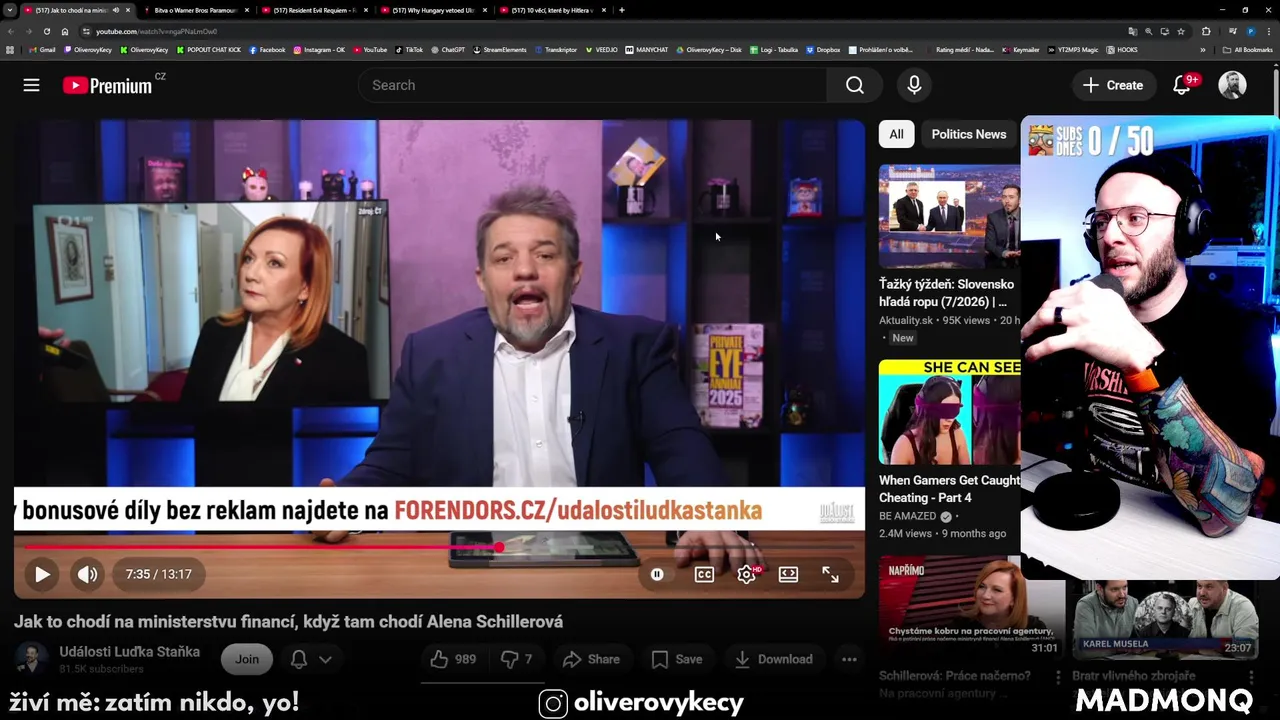The image size is (1280, 720).
Task: Open the tab search dropdown arrow
Action: pyautogui.click(x=9, y=10)
